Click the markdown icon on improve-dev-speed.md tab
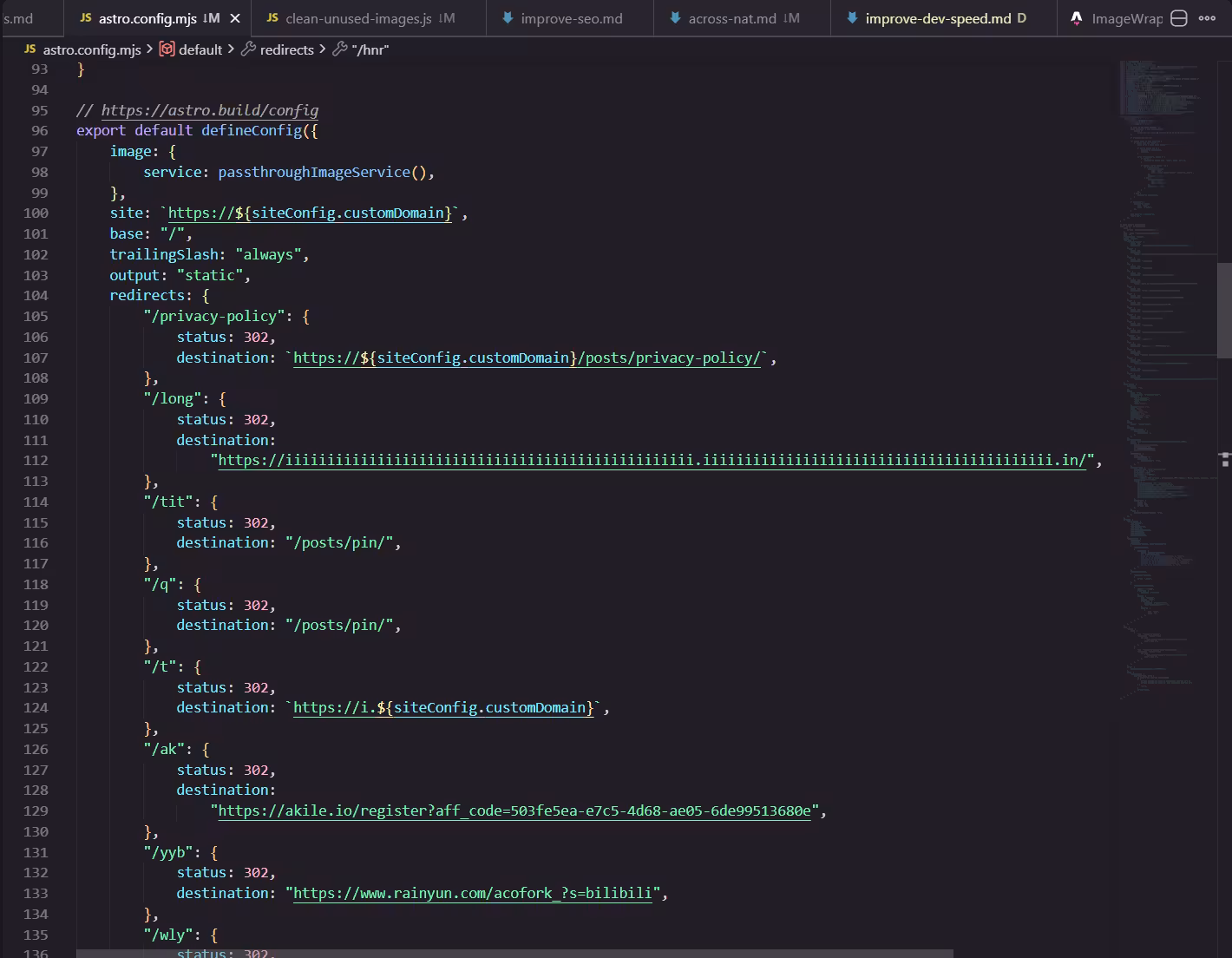 [x=852, y=18]
